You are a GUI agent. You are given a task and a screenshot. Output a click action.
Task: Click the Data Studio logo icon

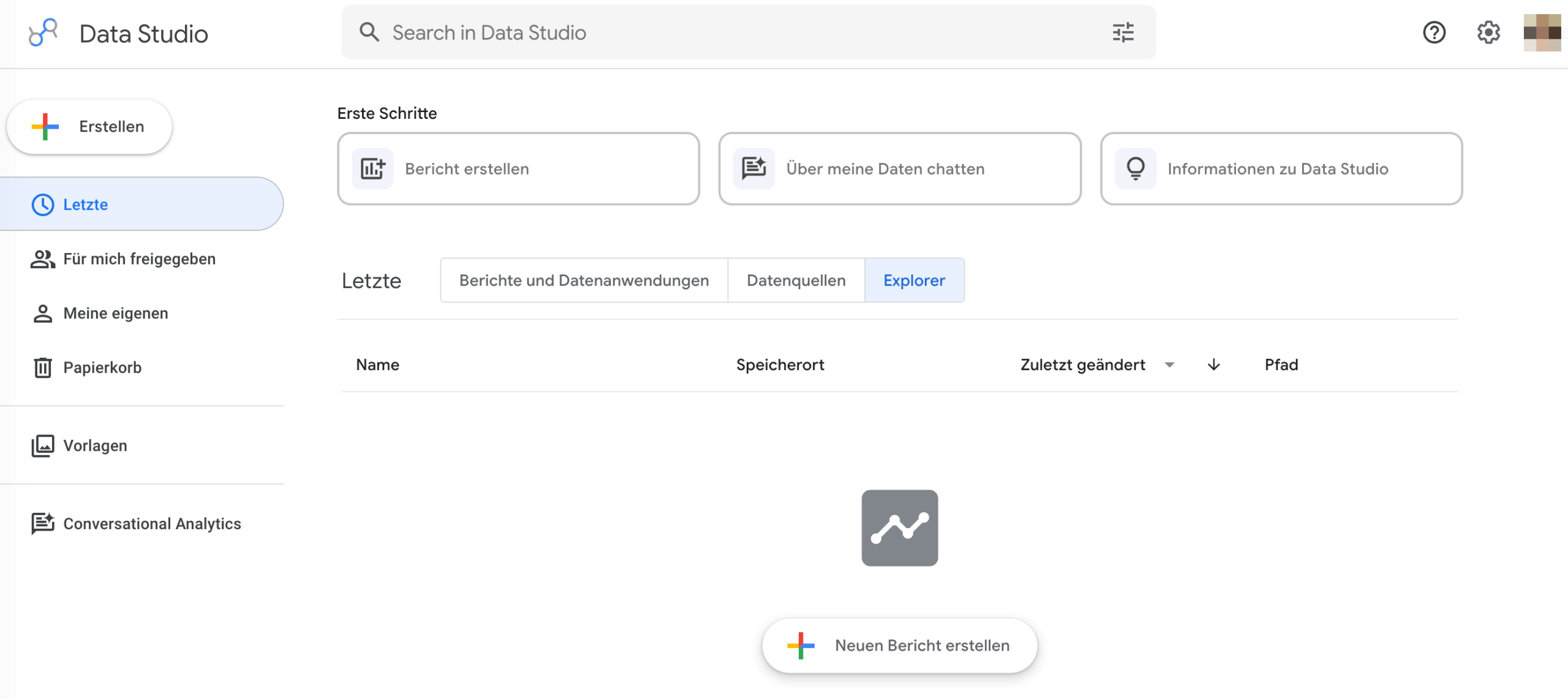[43, 32]
